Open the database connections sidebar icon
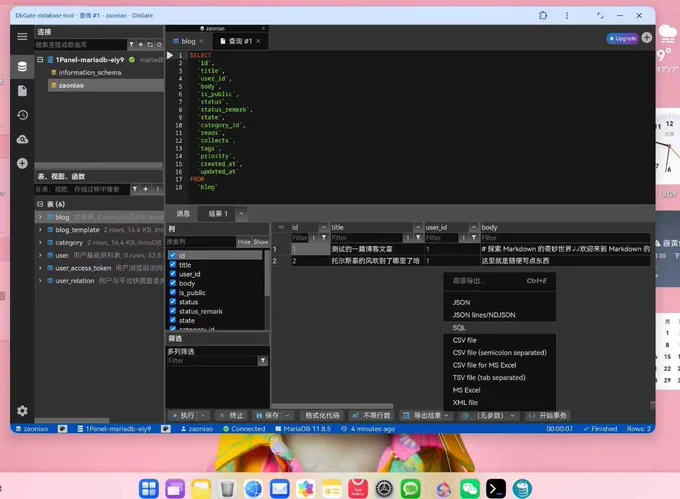Viewport: 680px width, 499px height. click(x=22, y=66)
